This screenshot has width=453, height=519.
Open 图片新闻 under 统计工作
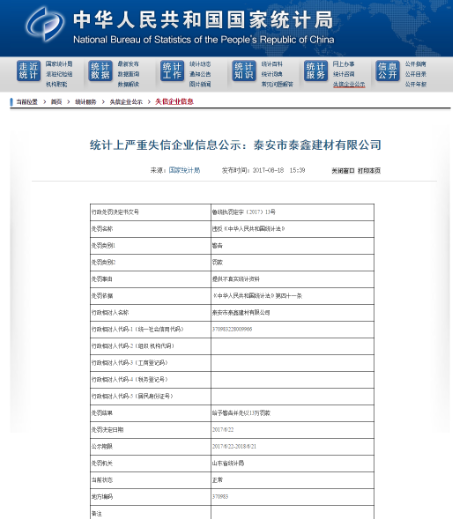point(200,84)
